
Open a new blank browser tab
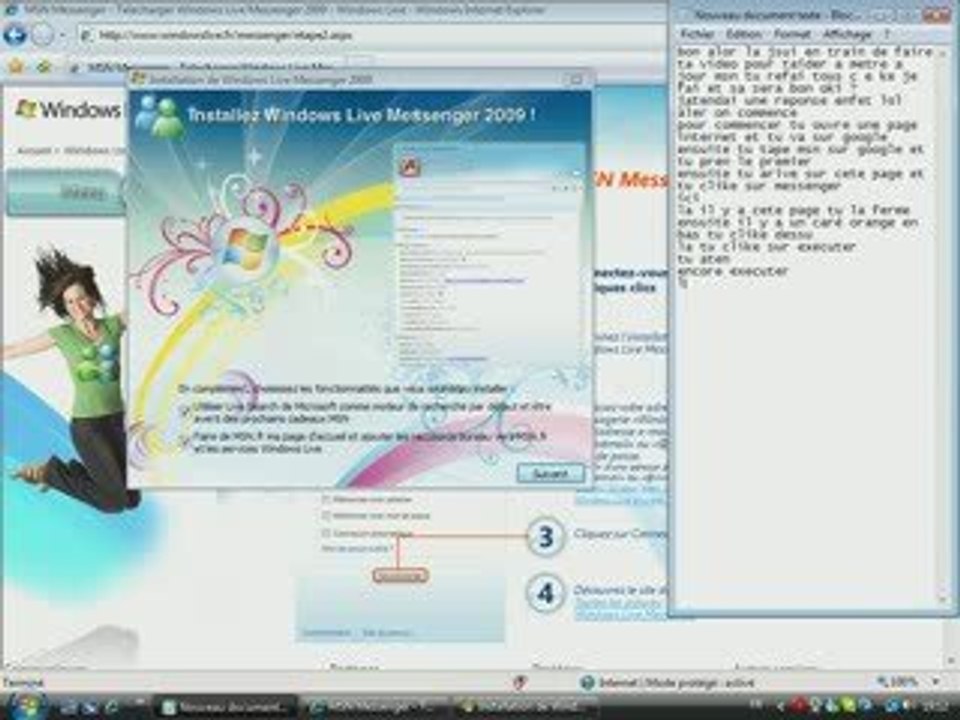click(360, 64)
